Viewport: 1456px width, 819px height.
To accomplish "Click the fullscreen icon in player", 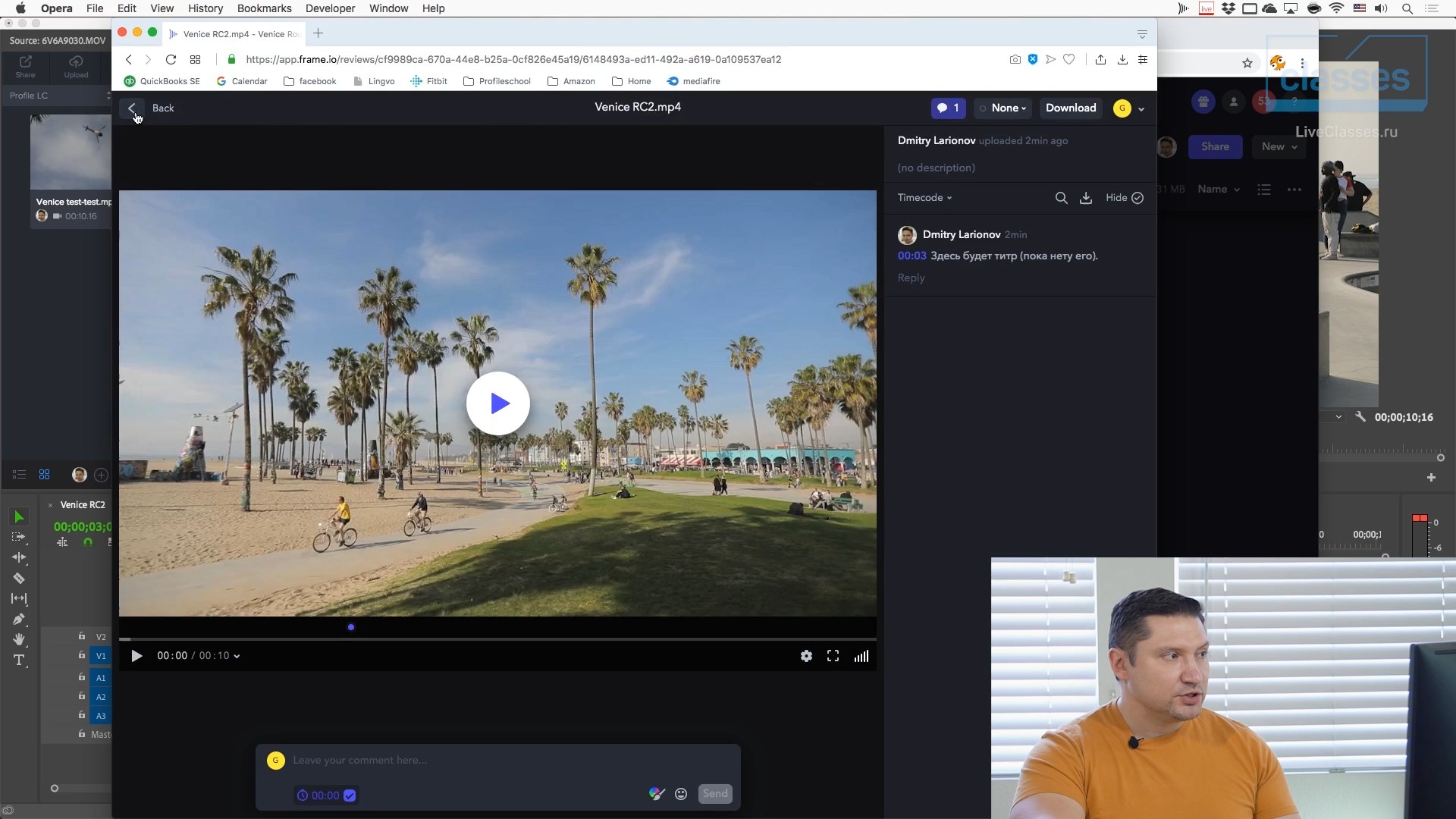I will click(833, 656).
